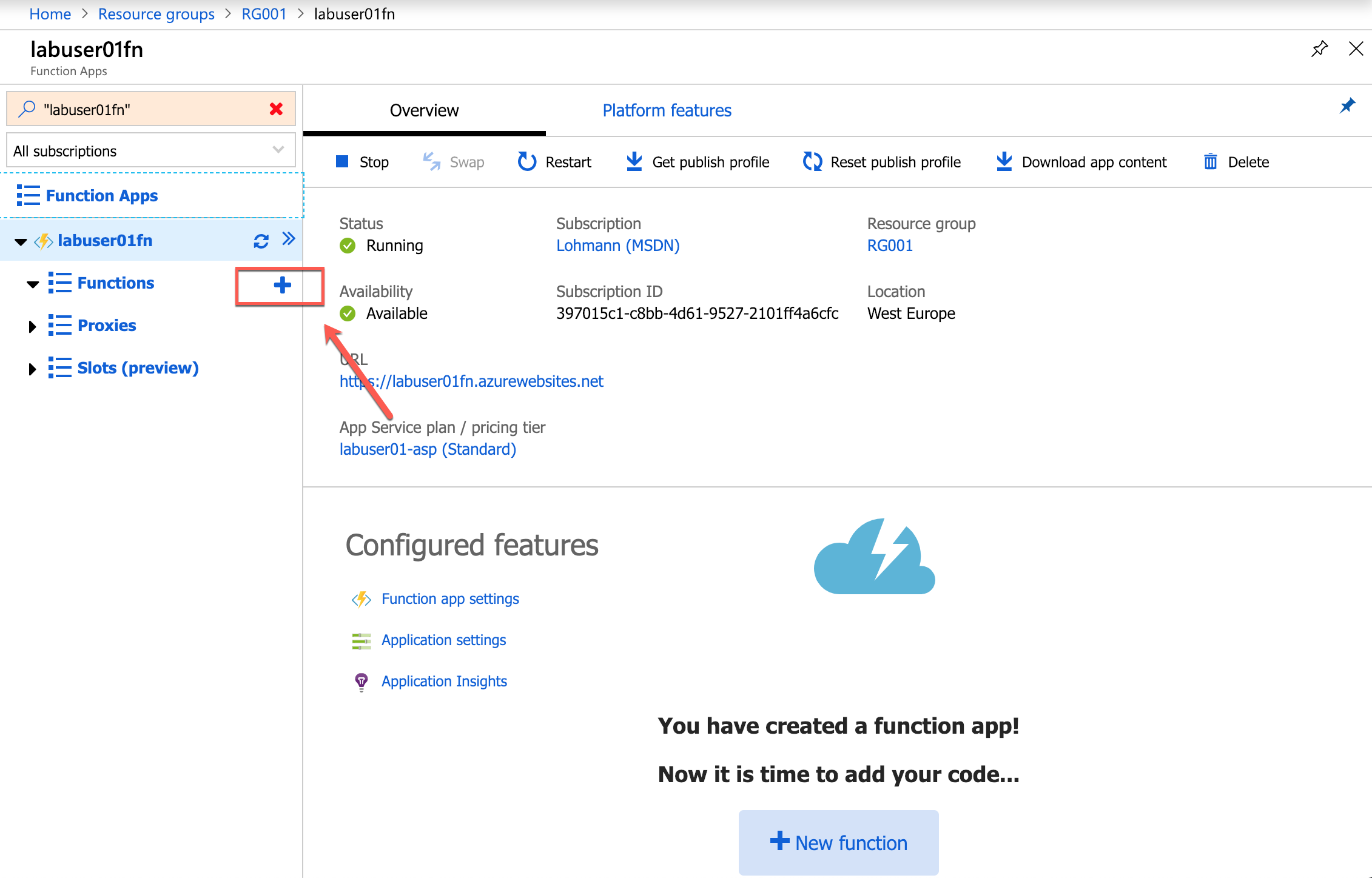Expand the Slots (preview) tree node
Screen dimensions: 1372x878
point(32,369)
